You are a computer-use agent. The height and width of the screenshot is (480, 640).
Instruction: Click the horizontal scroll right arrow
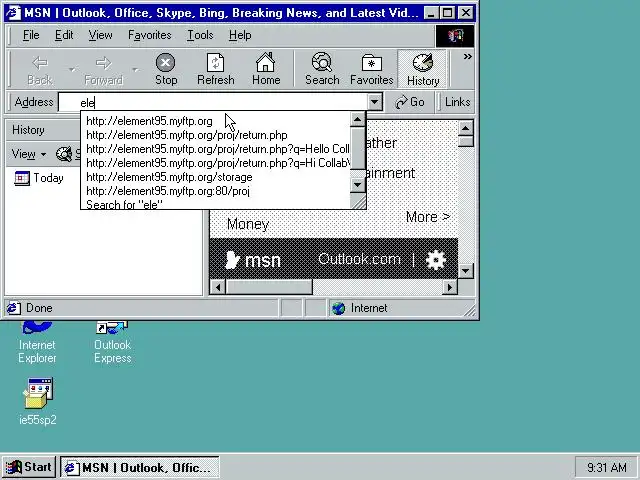pos(450,287)
